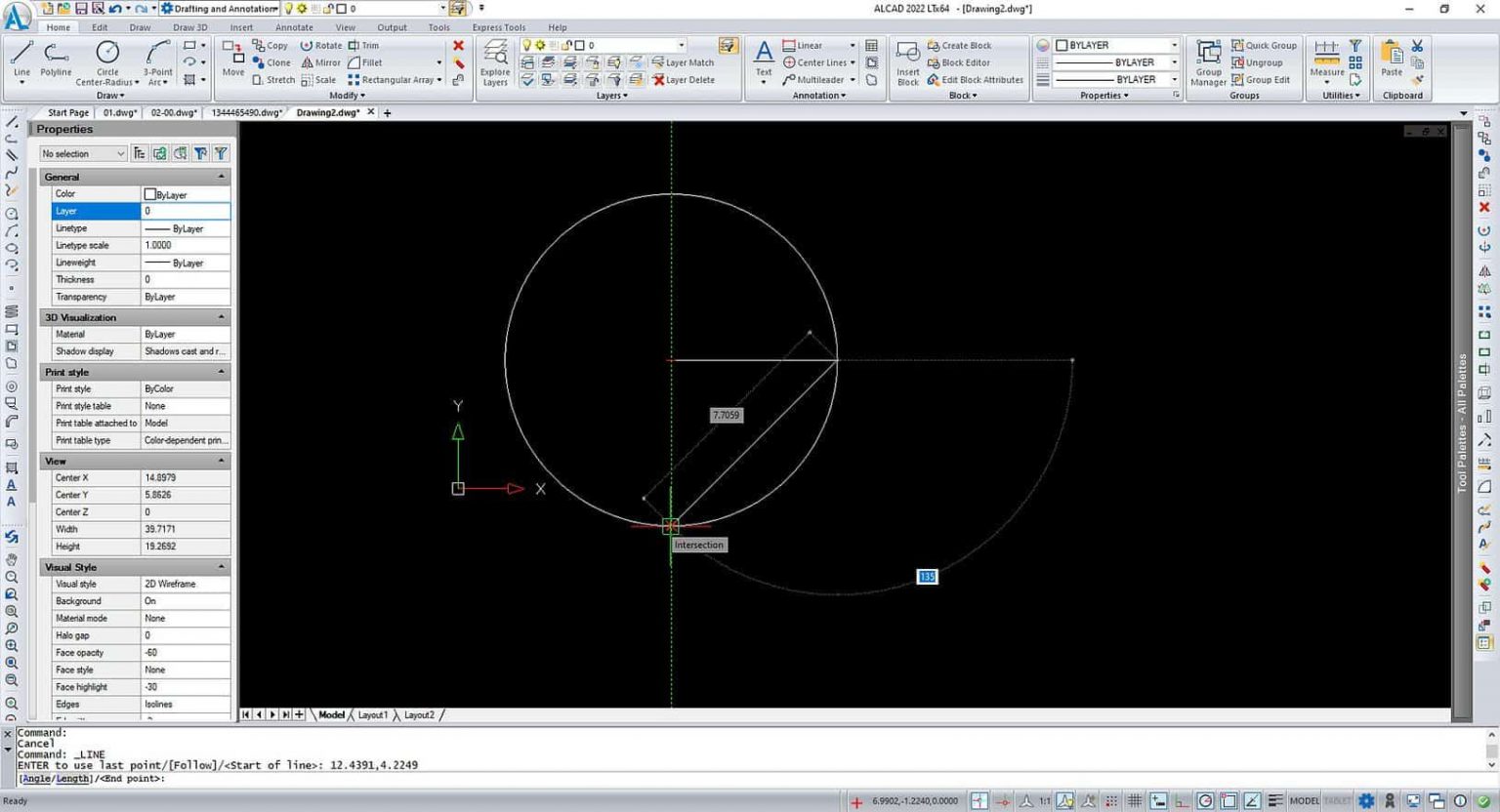Open the Express Tools menu

pos(498,26)
